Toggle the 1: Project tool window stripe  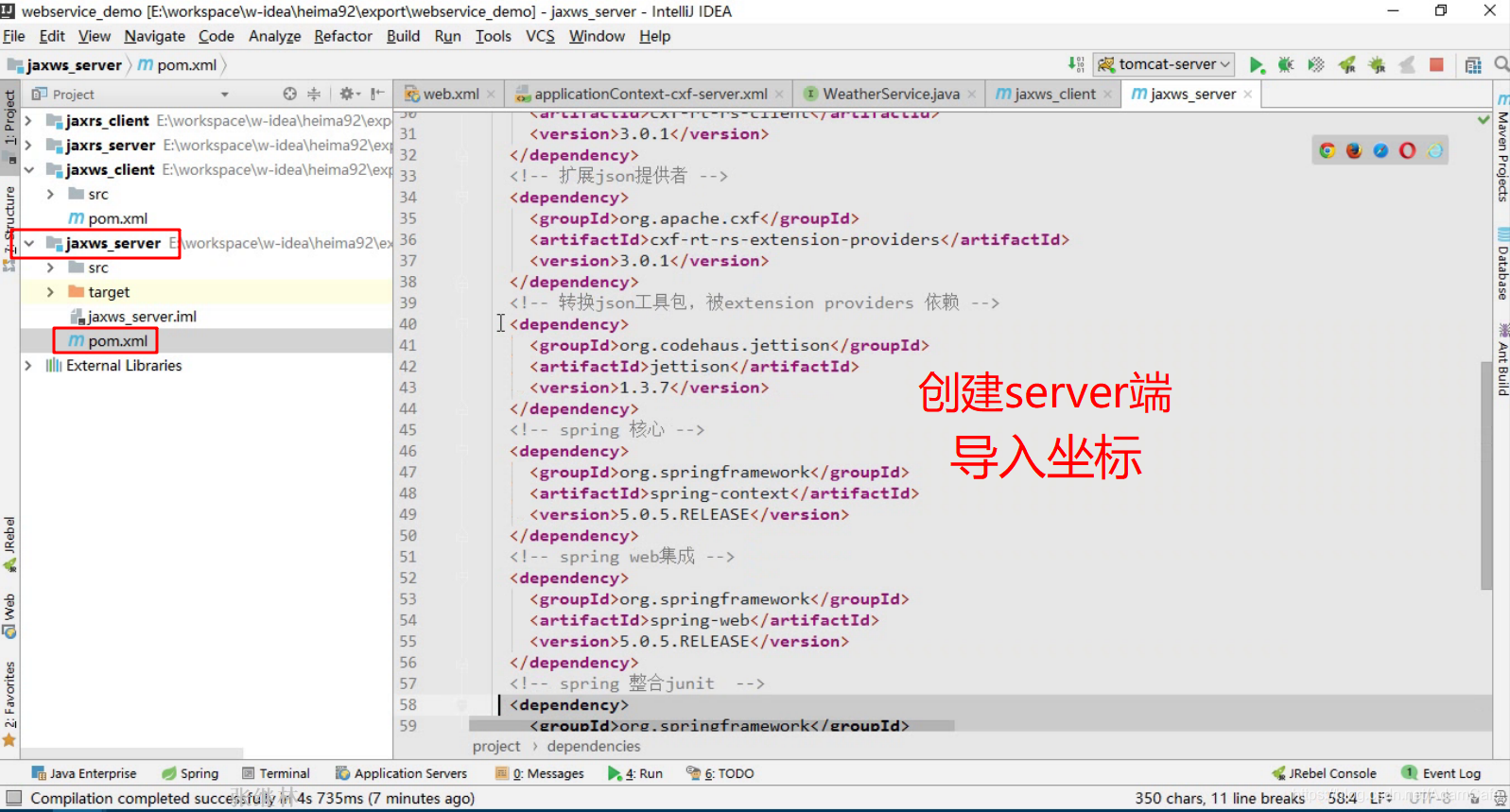9,126
